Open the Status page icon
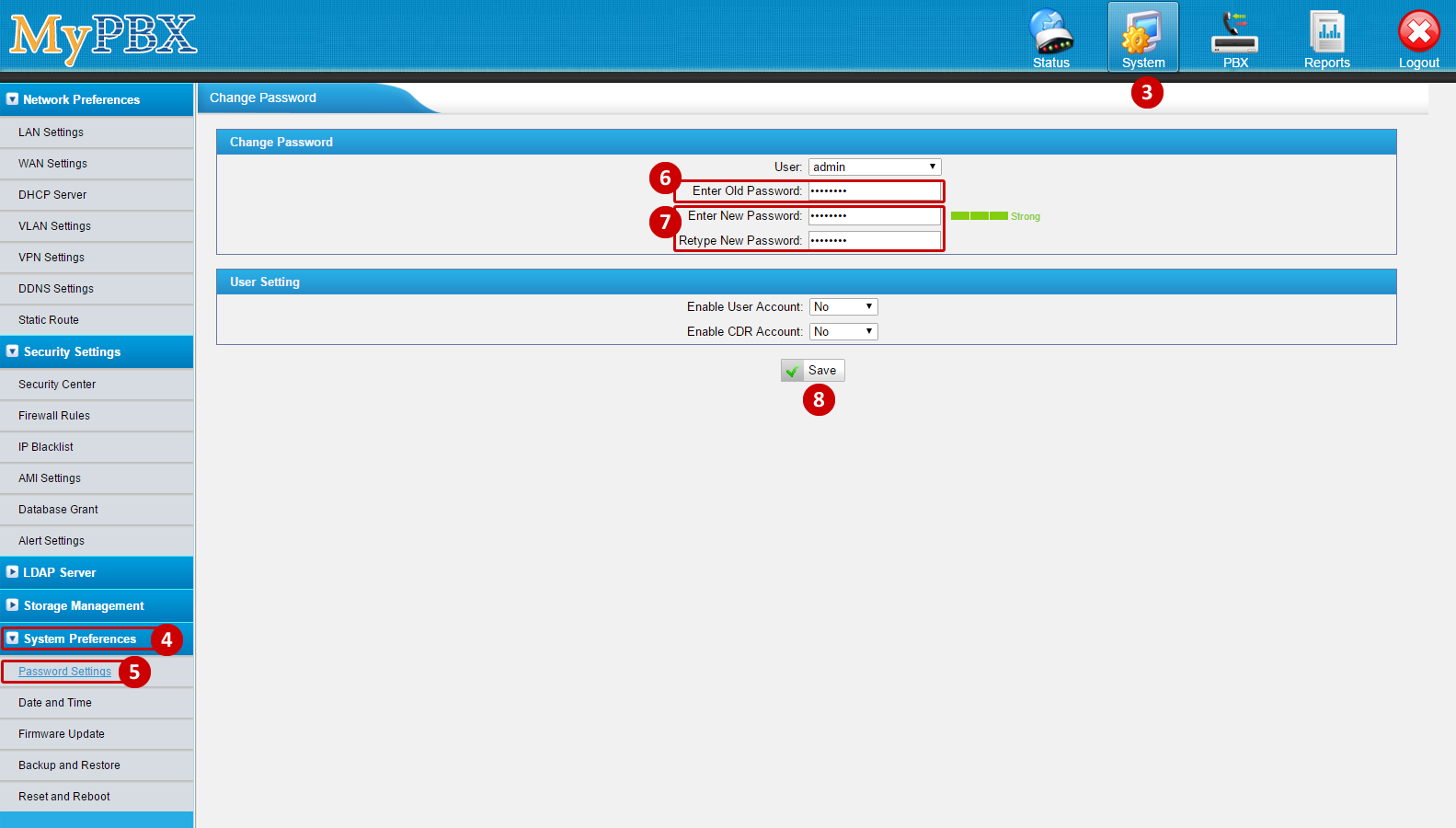The image size is (1456, 828). pyautogui.click(x=1050, y=33)
